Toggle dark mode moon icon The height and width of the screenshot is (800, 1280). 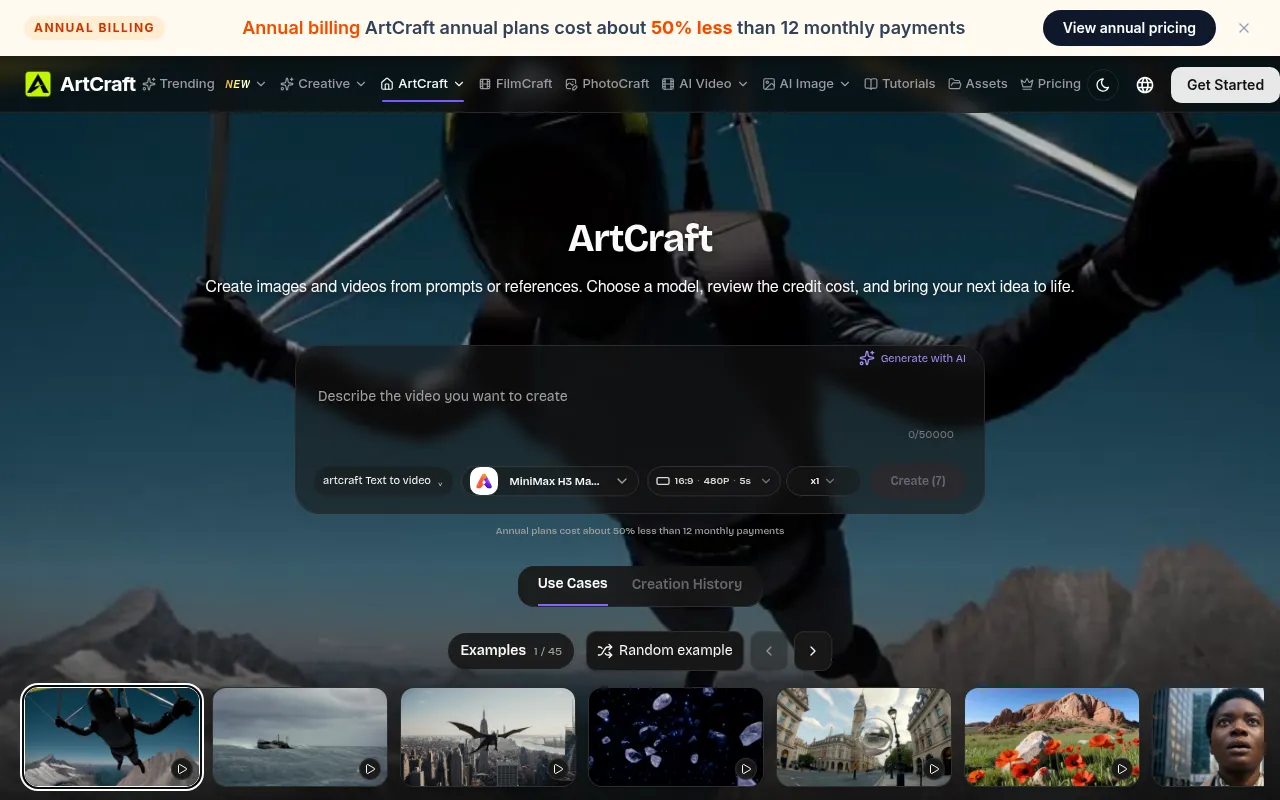click(x=1103, y=85)
